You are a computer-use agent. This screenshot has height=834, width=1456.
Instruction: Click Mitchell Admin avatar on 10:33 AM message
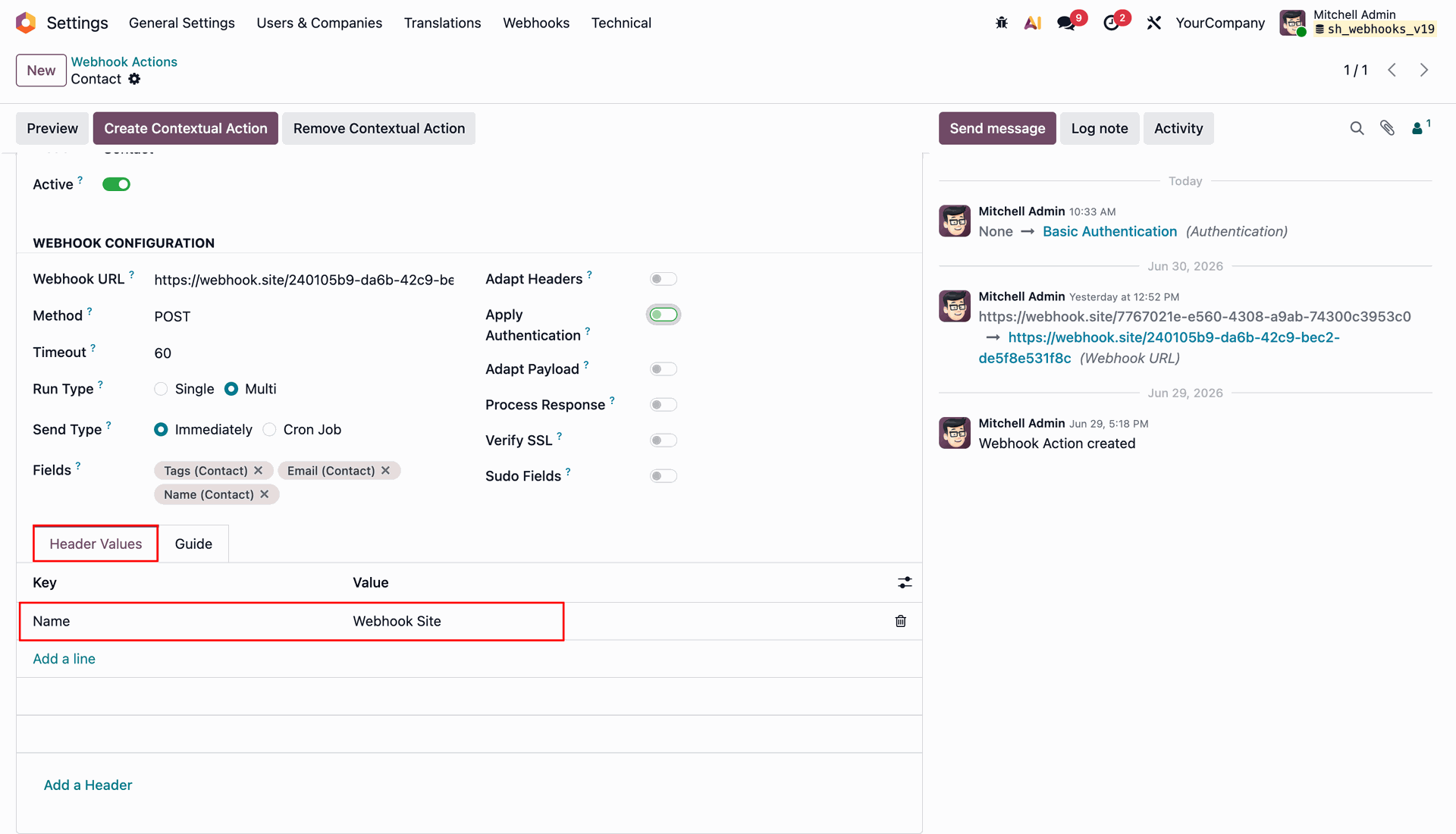[x=955, y=221]
